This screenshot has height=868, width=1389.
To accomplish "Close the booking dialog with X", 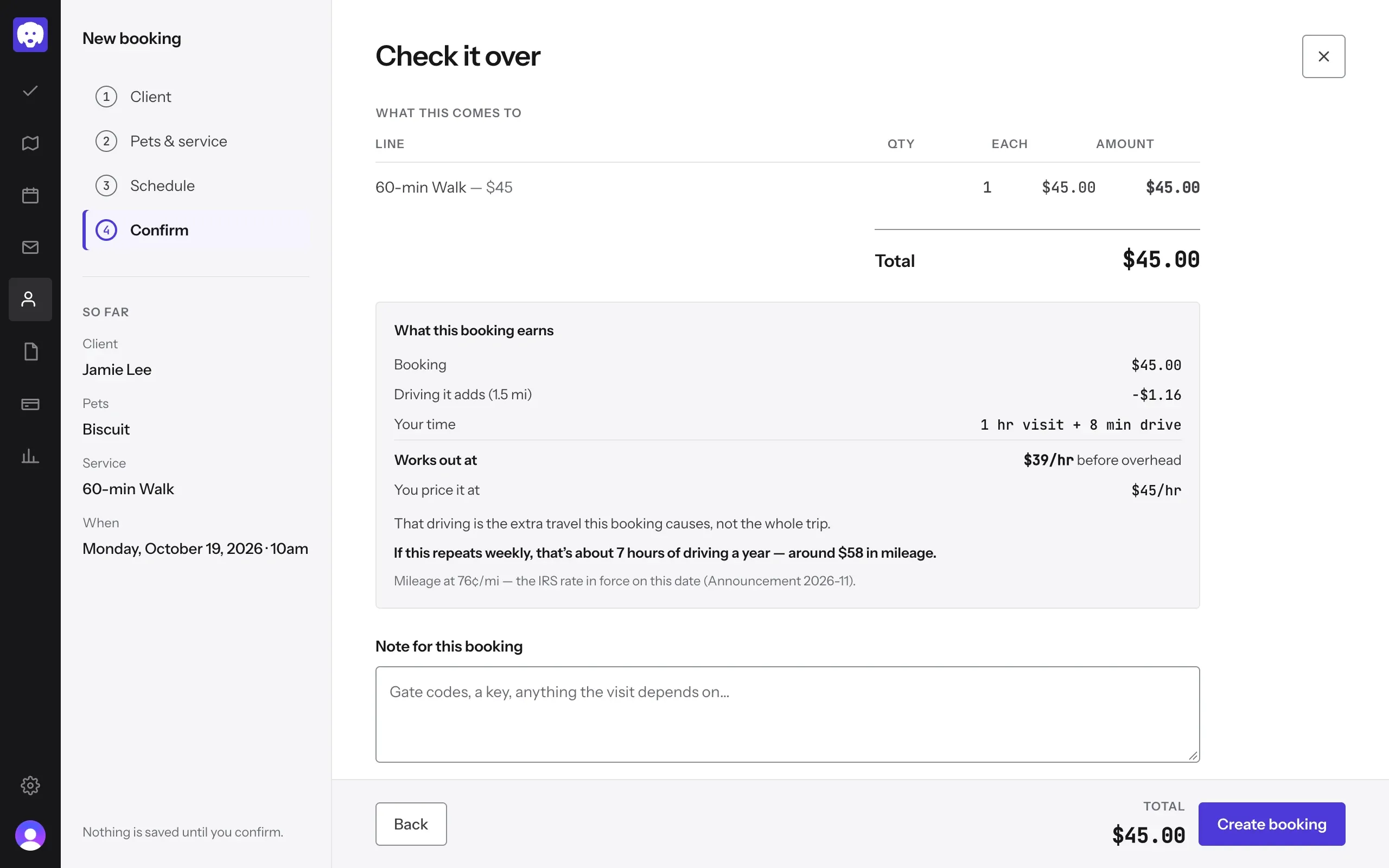I will [x=1323, y=56].
